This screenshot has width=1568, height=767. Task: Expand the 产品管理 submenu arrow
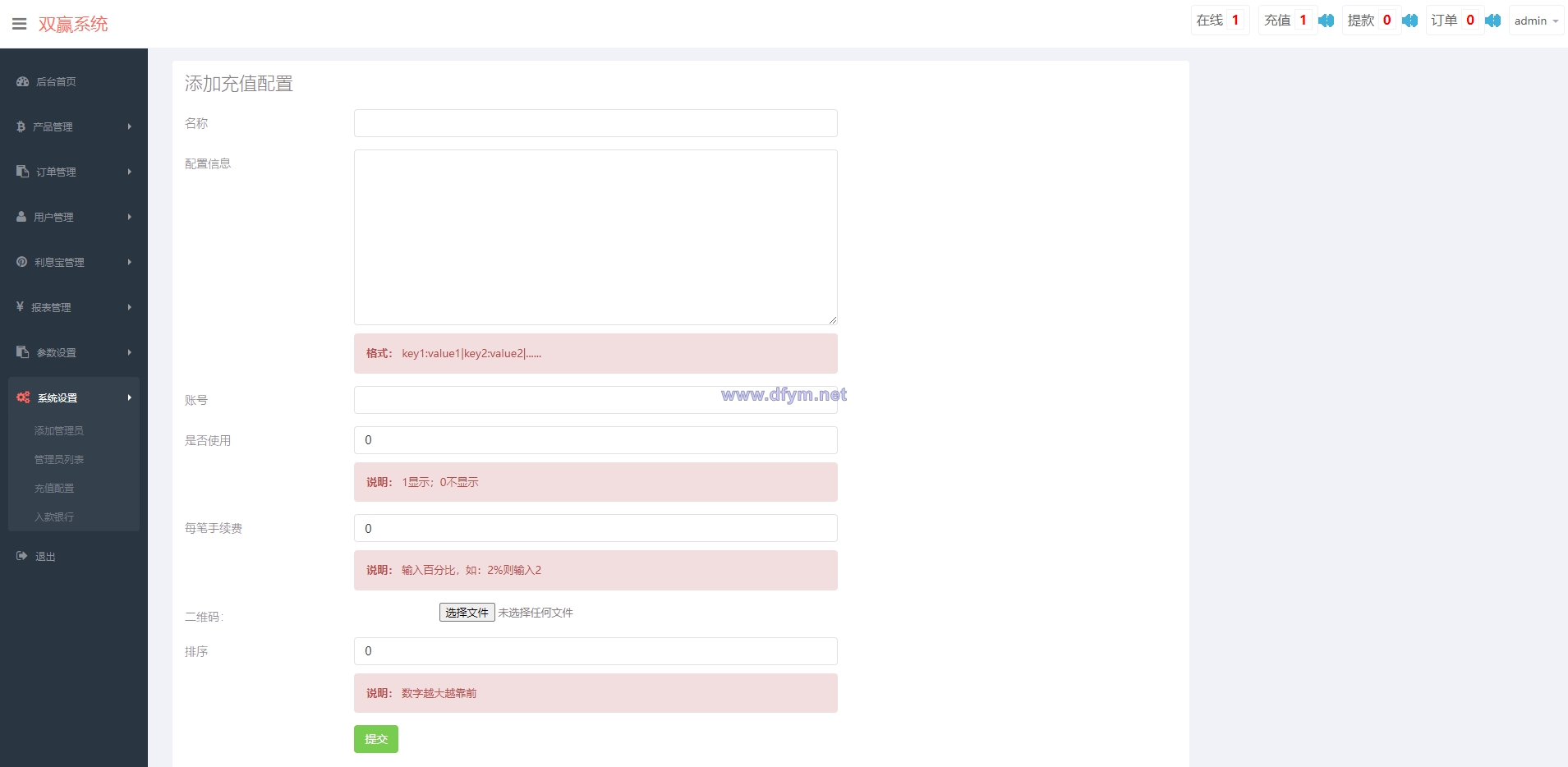click(130, 126)
